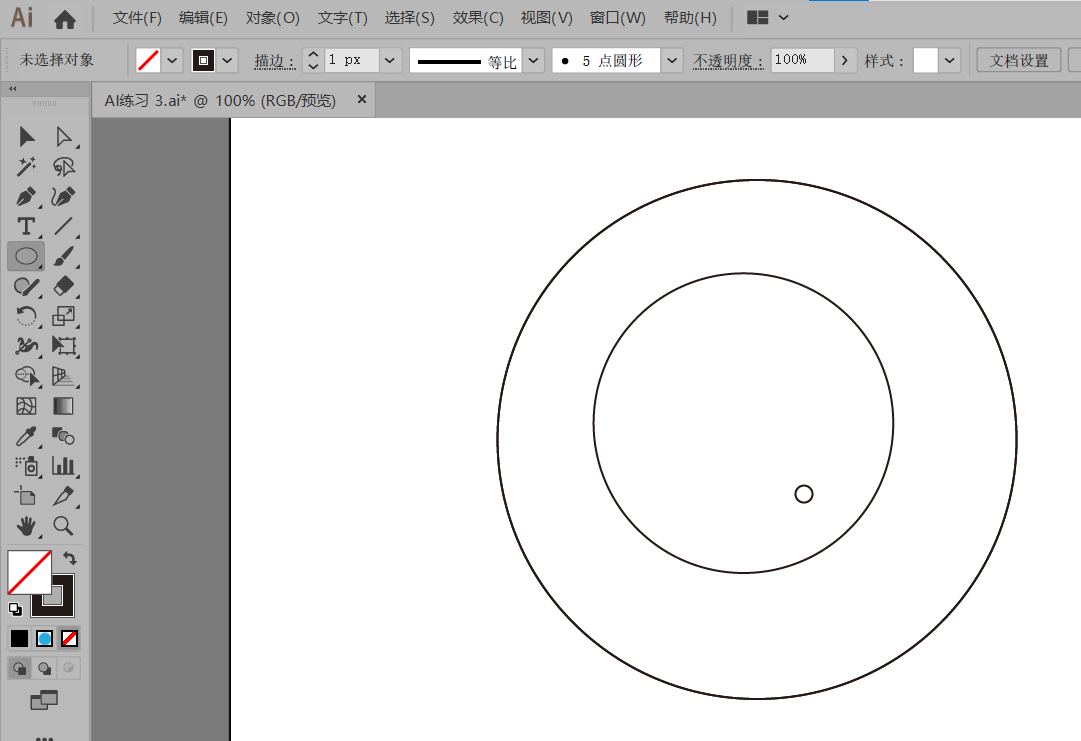This screenshot has height=741, width=1081.
Task: Swap fill and stroke colors arrow
Action: click(70, 558)
